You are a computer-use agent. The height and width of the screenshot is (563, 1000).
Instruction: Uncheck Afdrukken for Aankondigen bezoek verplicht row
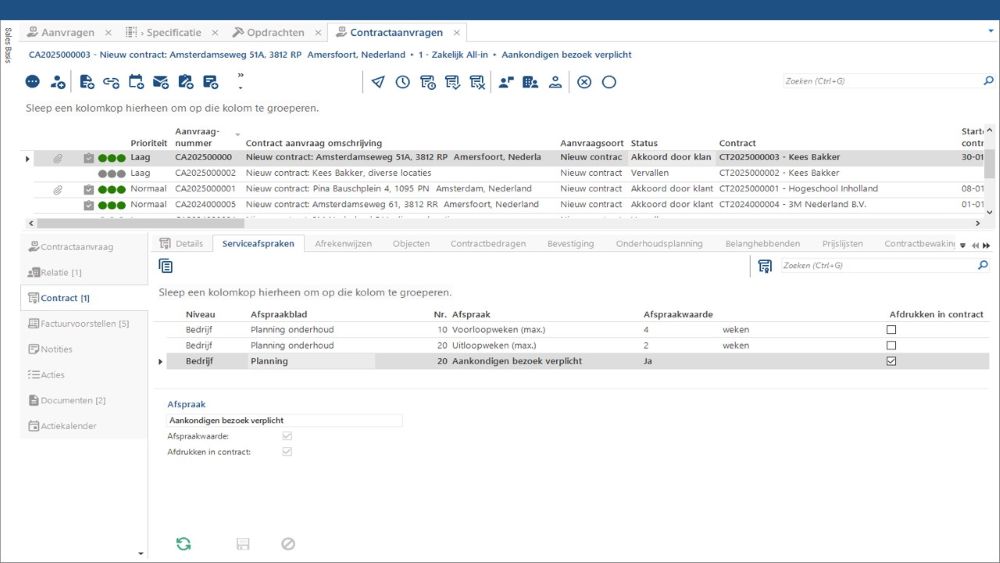coord(891,361)
